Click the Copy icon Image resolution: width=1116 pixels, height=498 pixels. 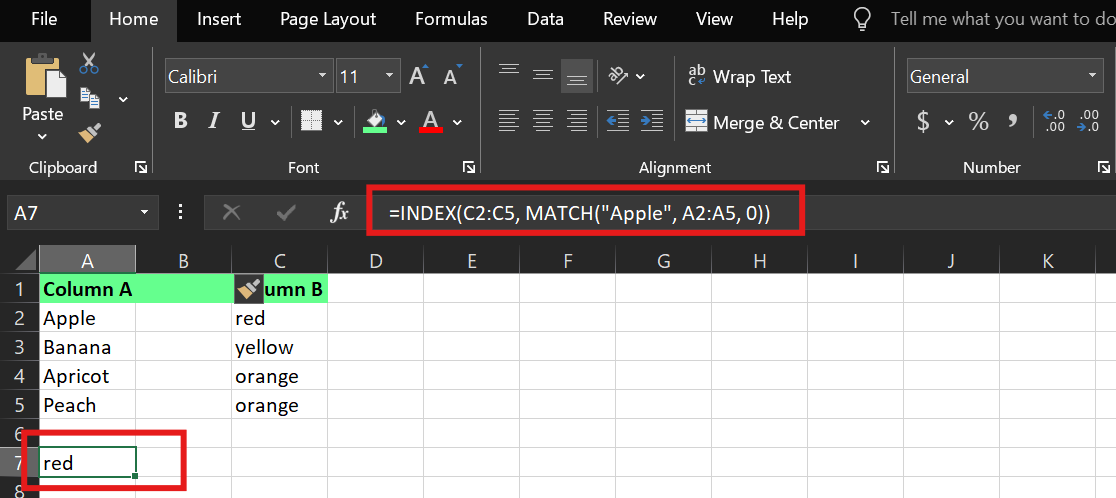[x=90, y=97]
